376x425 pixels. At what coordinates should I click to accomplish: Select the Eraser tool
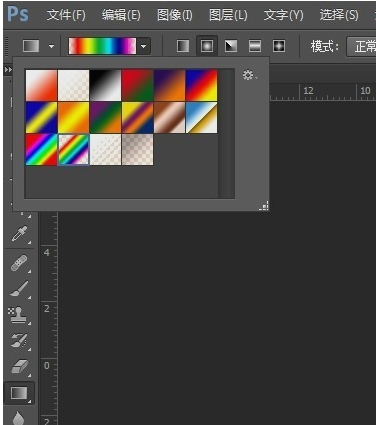[x=20, y=367]
